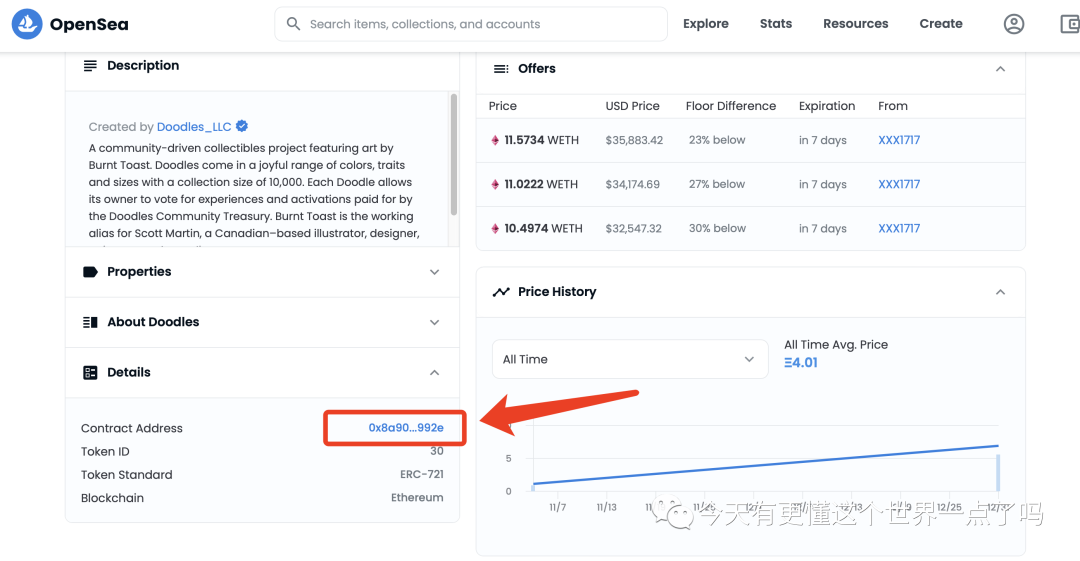
Task: Open the wallet icon
Action: [1069, 24]
